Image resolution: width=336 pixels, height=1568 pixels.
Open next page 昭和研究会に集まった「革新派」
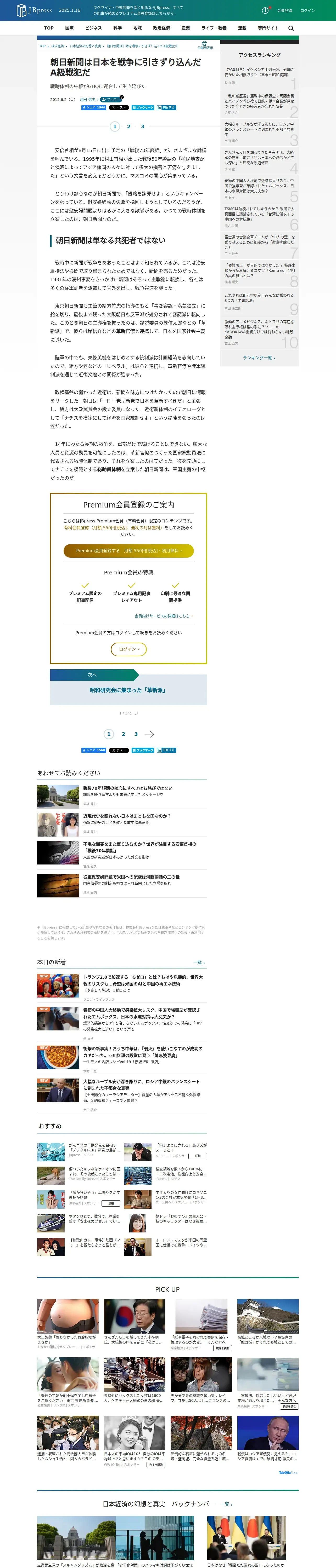tap(129, 690)
